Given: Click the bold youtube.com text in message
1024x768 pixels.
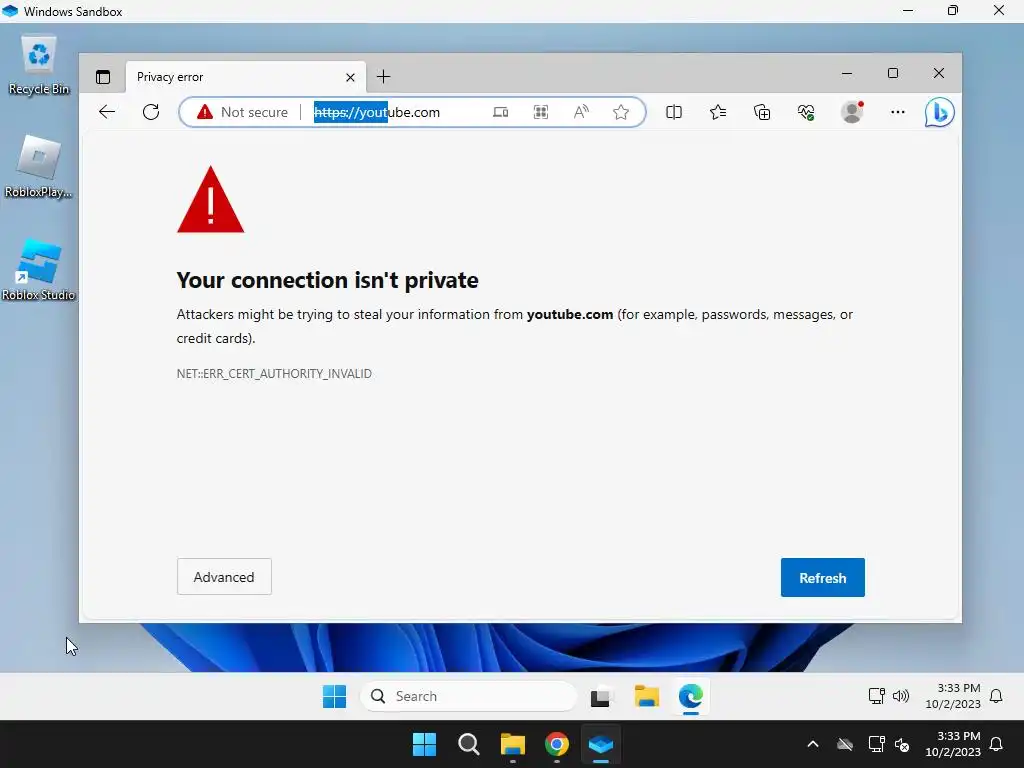Looking at the screenshot, I should (569, 315).
